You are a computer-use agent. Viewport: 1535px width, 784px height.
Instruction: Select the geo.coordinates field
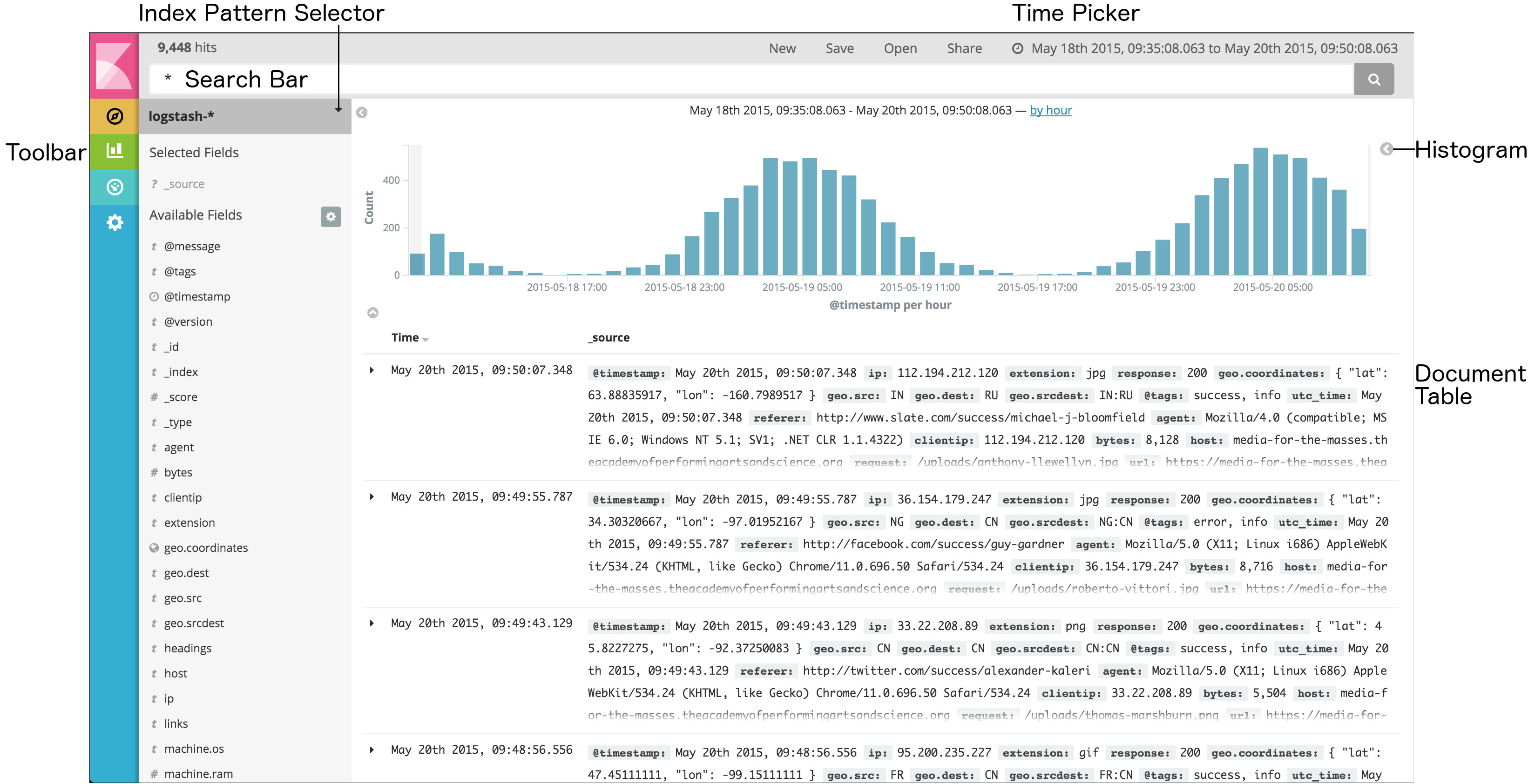click(x=206, y=548)
